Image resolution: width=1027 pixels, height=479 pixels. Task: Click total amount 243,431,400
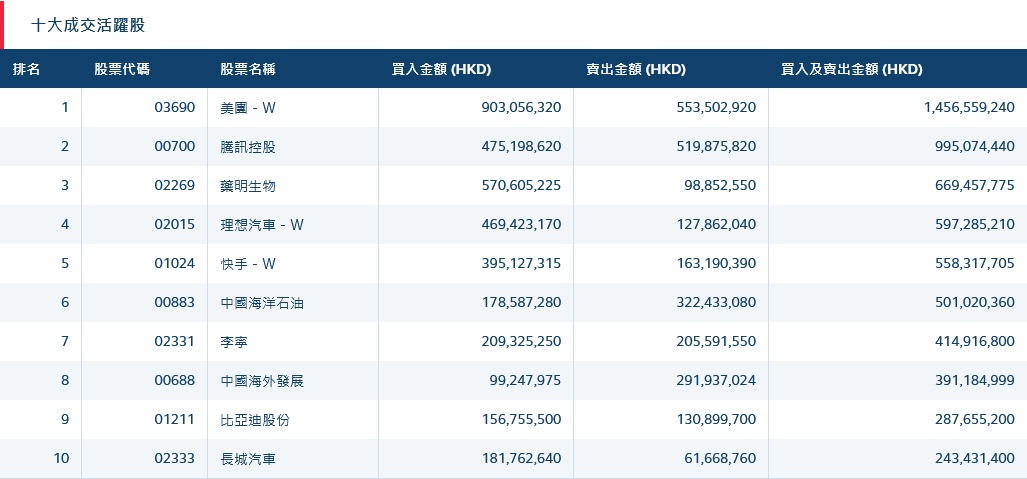(x=975, y=459)
